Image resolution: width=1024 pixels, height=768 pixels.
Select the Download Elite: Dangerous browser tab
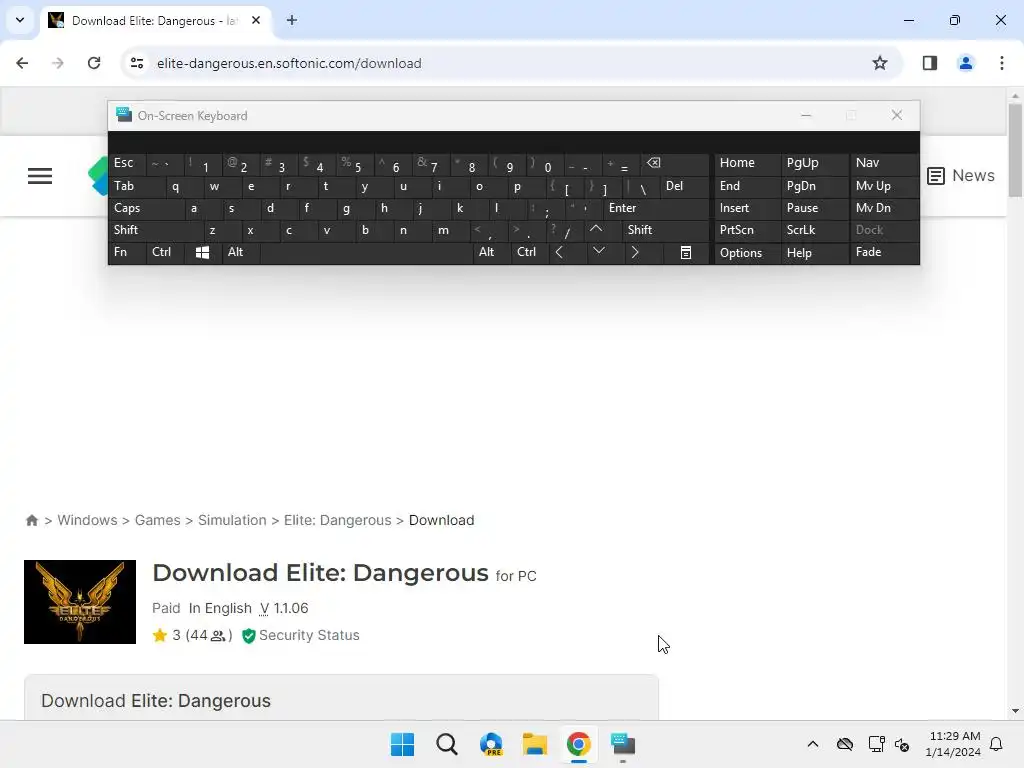point(155,21)
